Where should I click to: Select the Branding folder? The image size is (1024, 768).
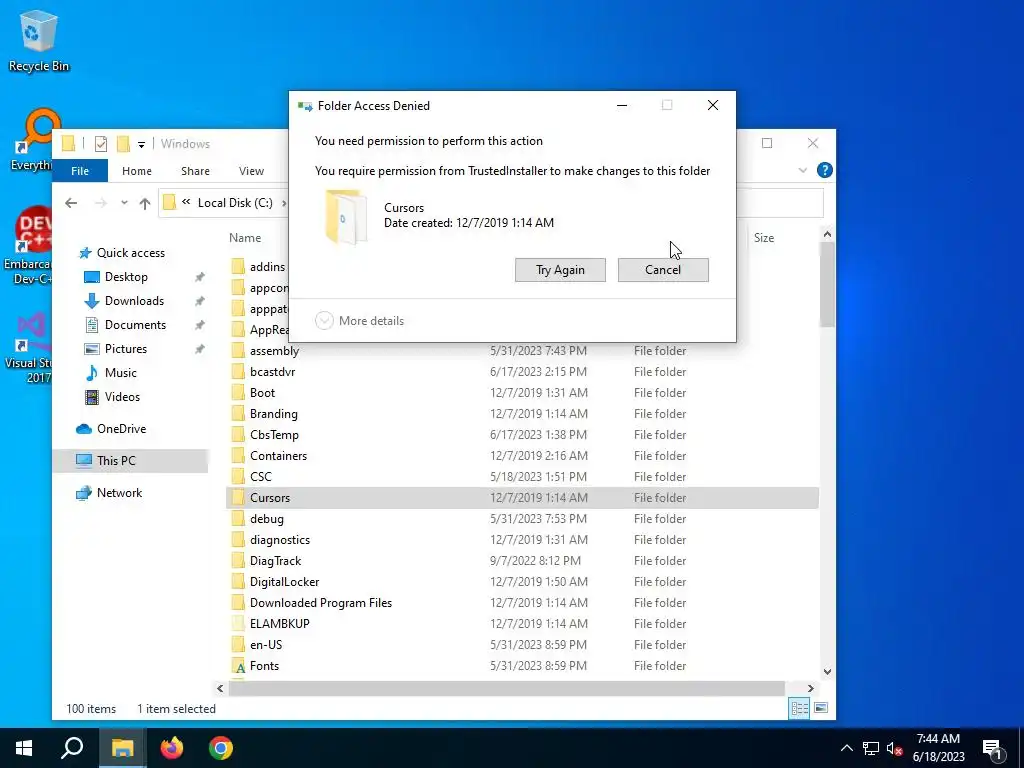tap(274, 413)
